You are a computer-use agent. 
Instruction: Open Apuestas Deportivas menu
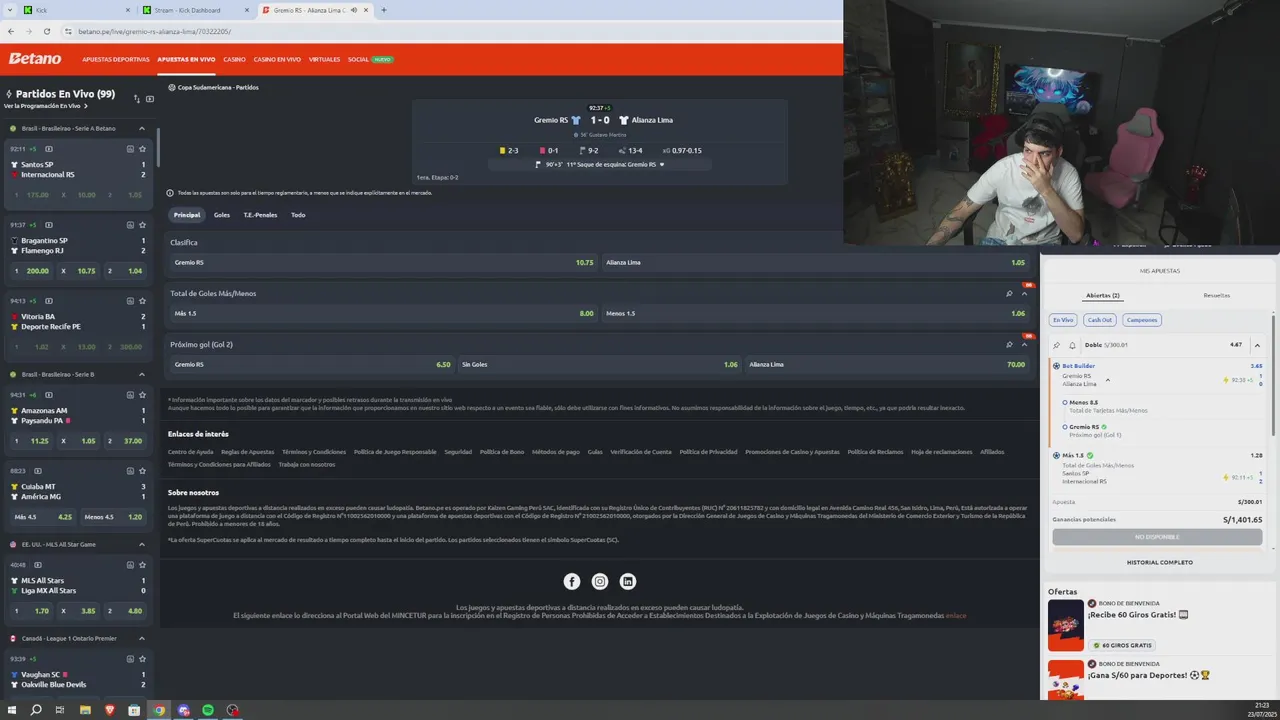click(x=116, y=59)
